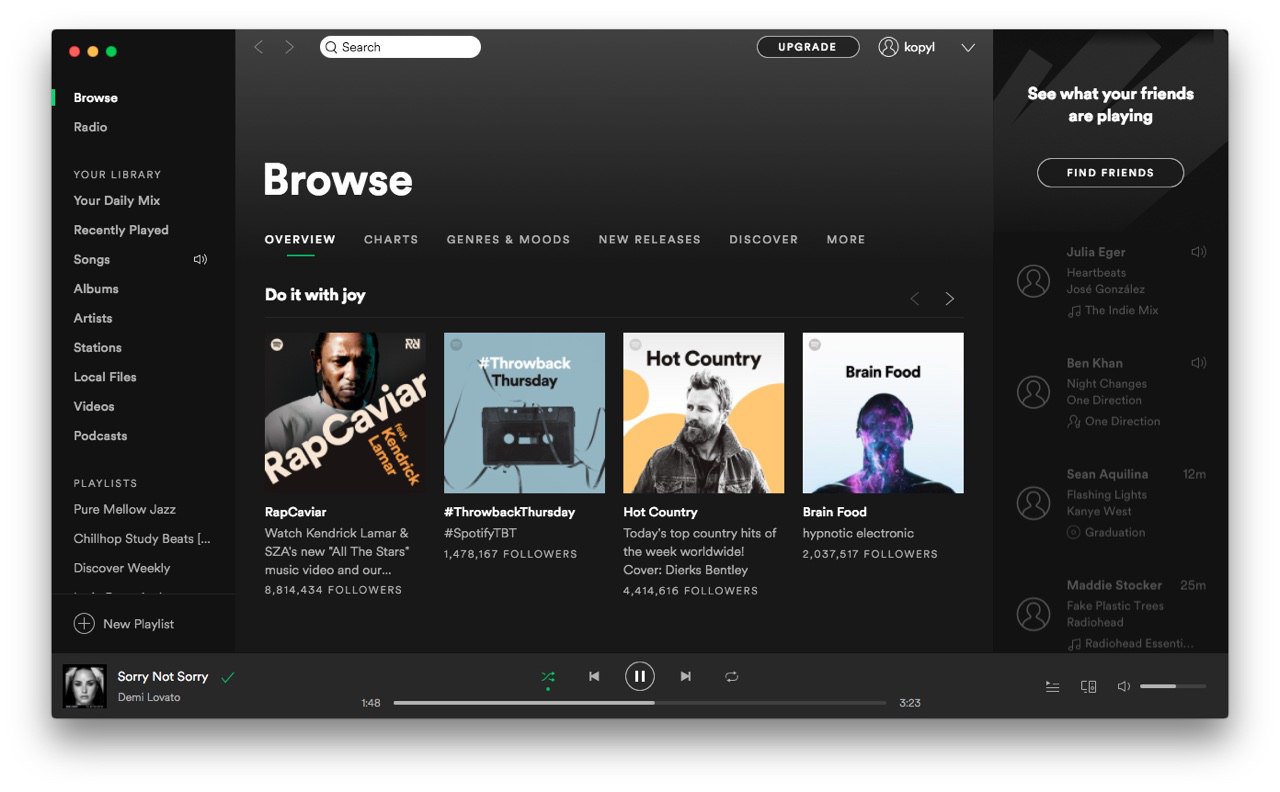Open the MORE tab menu
The height and width of the screenshot is (792, 1280).
point(846,240)
